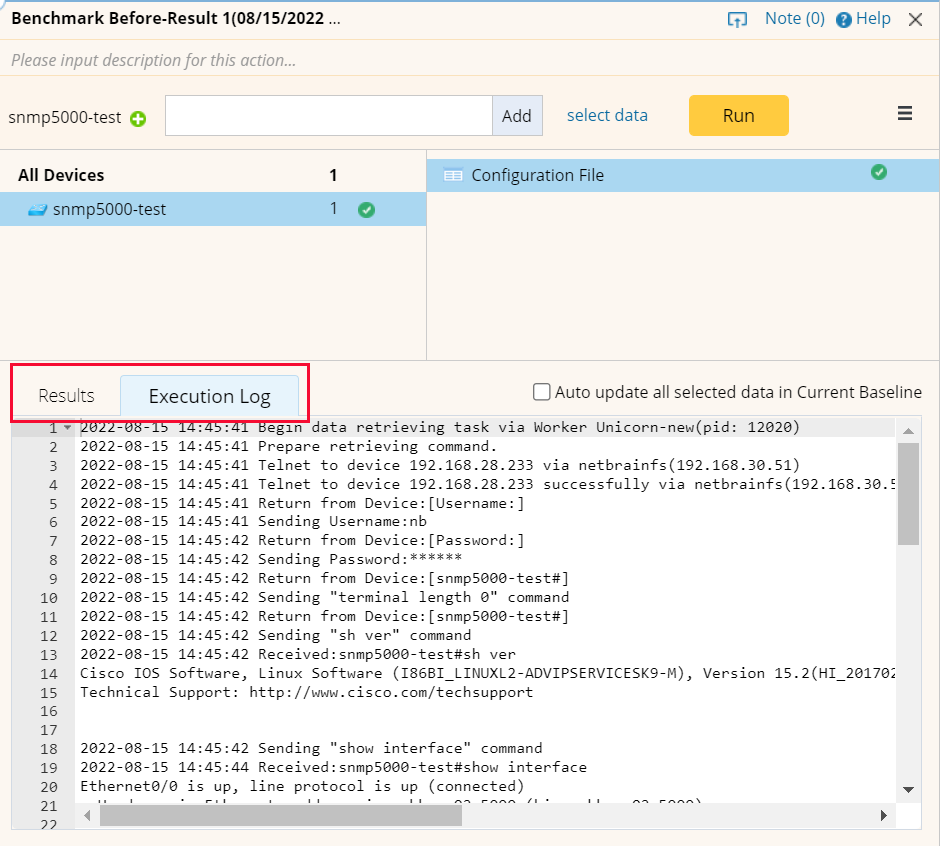944x846 pixels.
Task: Open the select data link
Action: click(x=607, y=115)
